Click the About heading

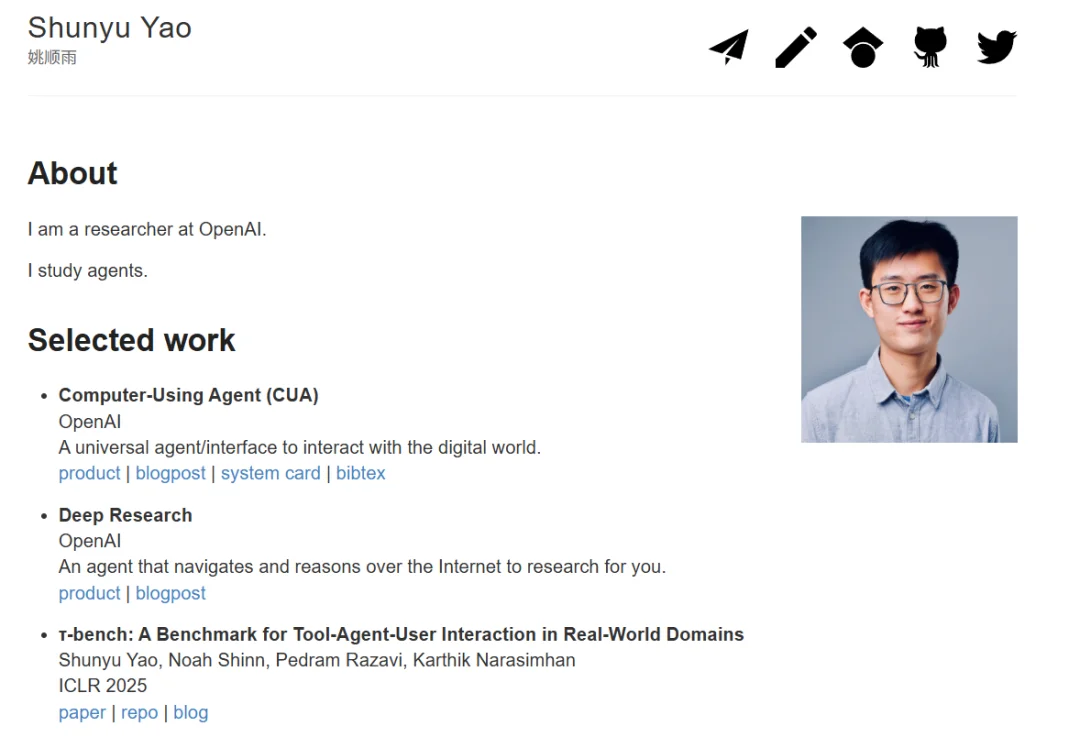point(72,173)
